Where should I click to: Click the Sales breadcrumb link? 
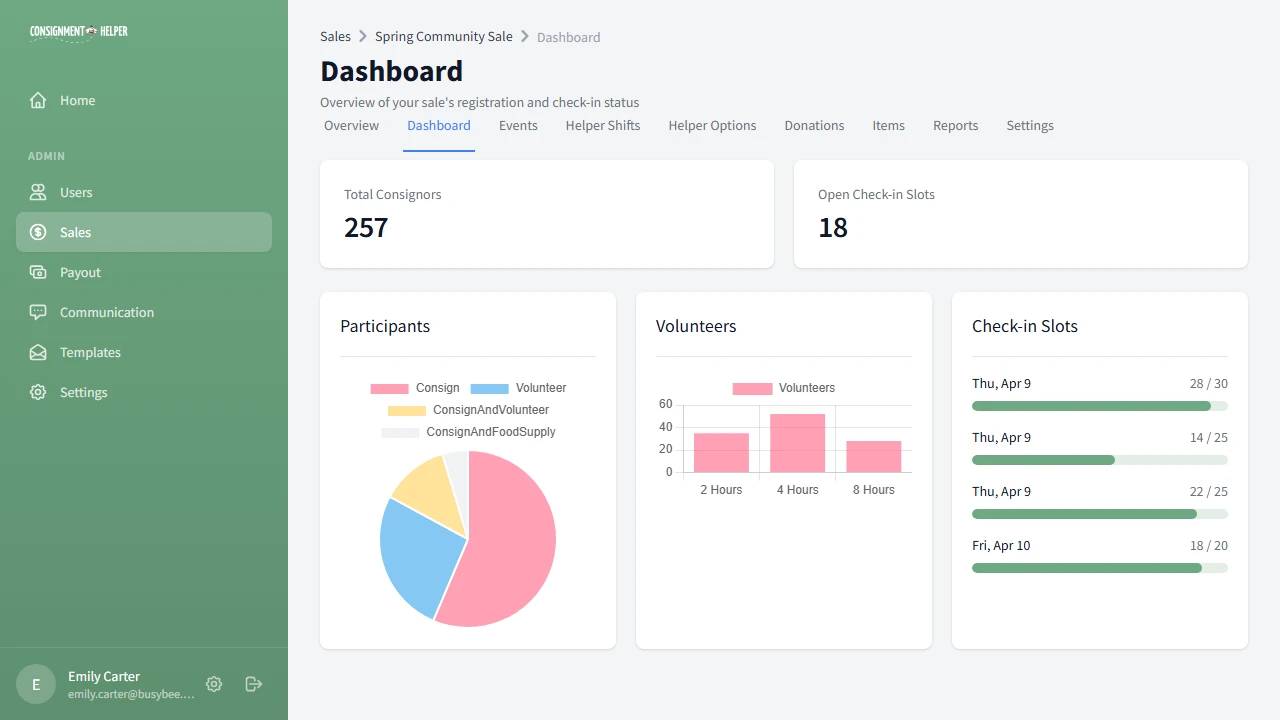335,36
